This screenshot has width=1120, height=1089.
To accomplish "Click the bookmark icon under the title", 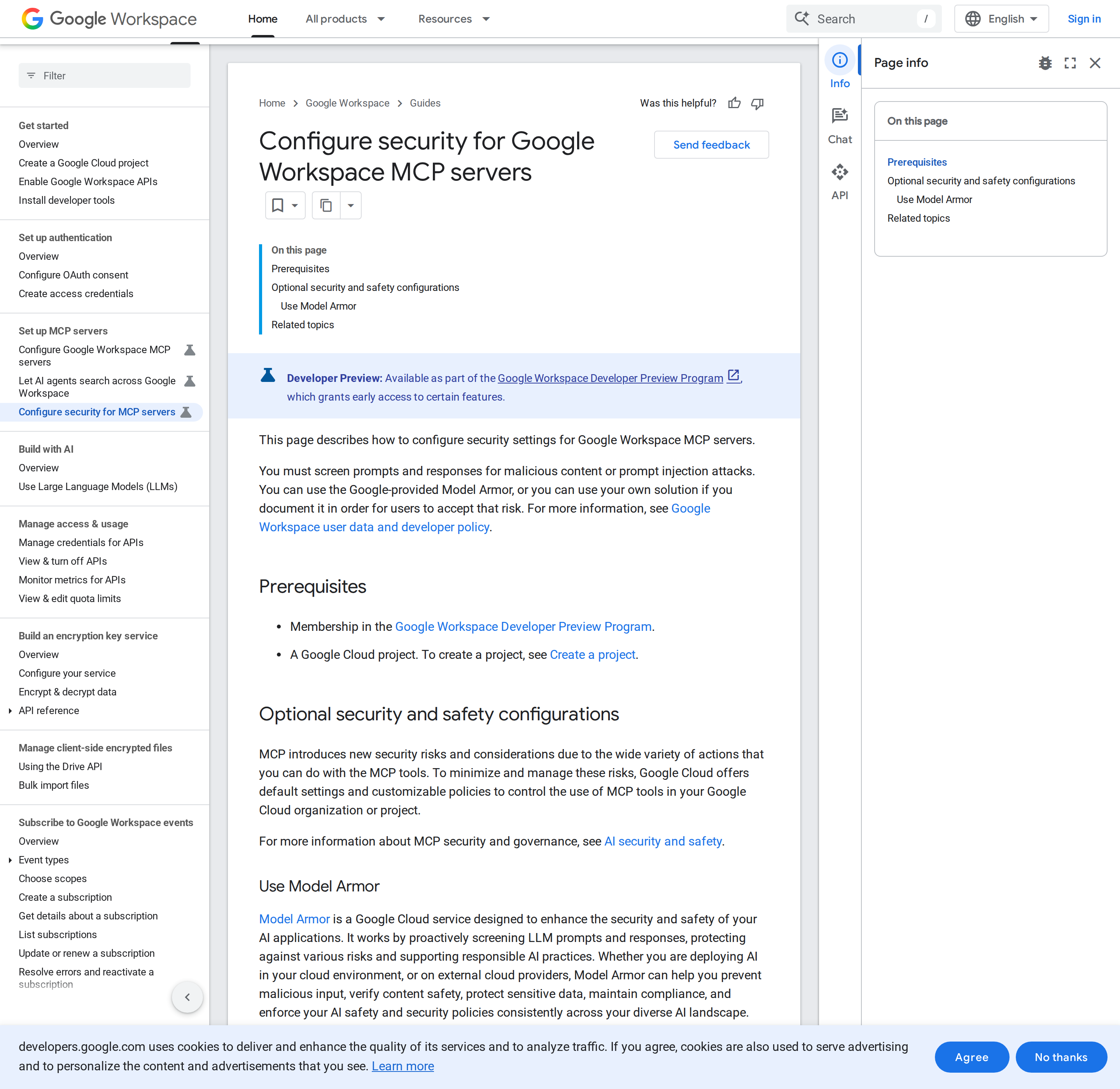I will 278,205.
